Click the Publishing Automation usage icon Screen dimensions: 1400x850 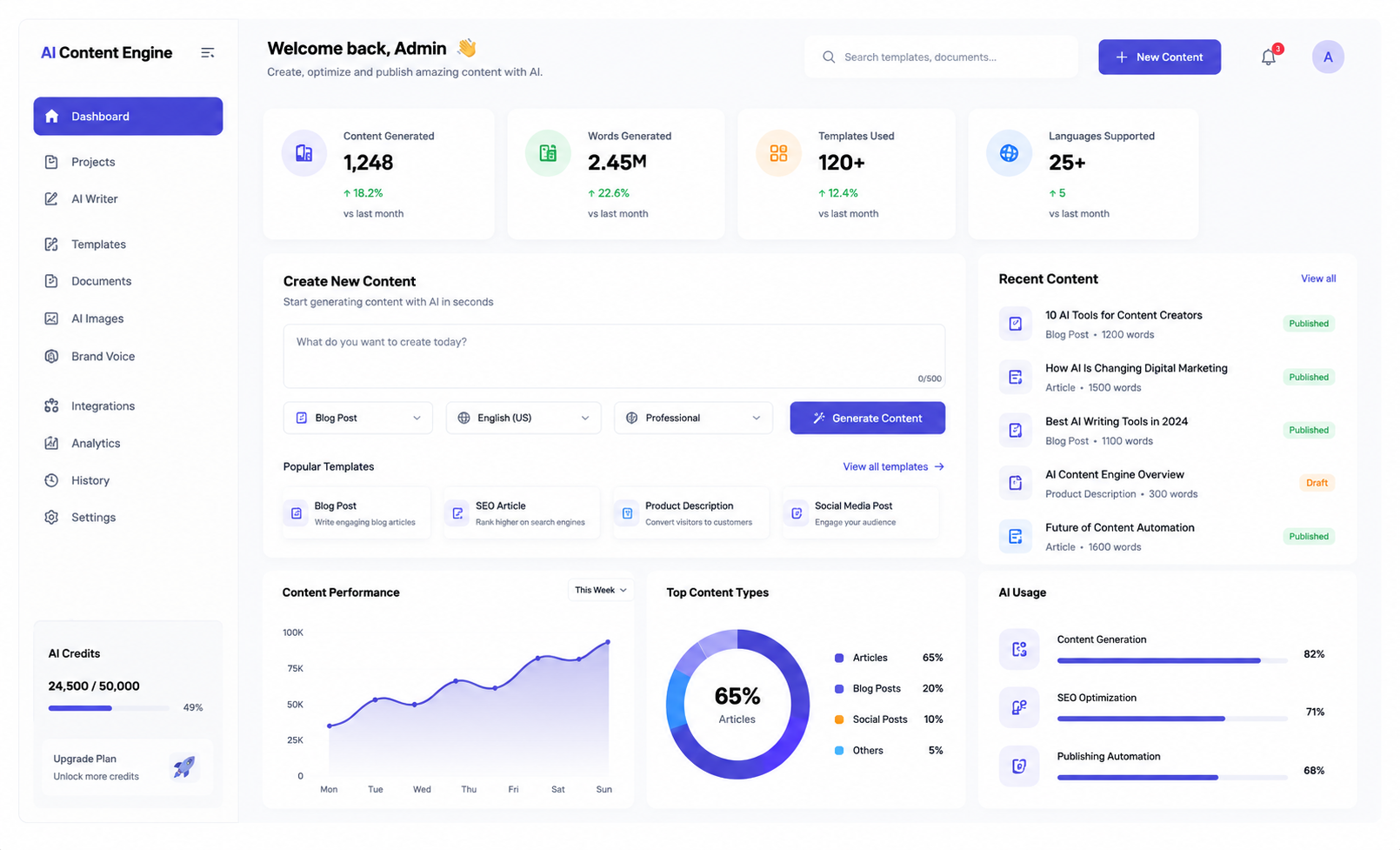point(1019,766)
